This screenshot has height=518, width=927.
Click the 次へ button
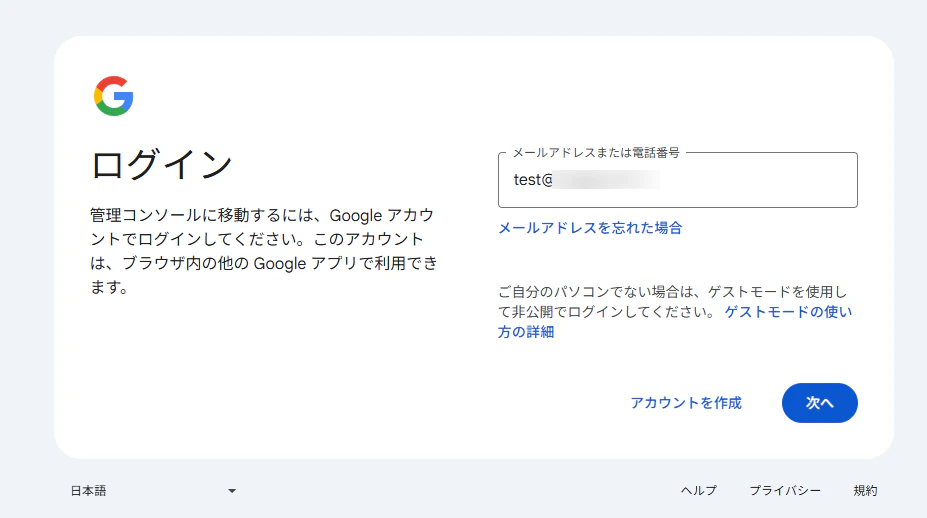point(819,403)
